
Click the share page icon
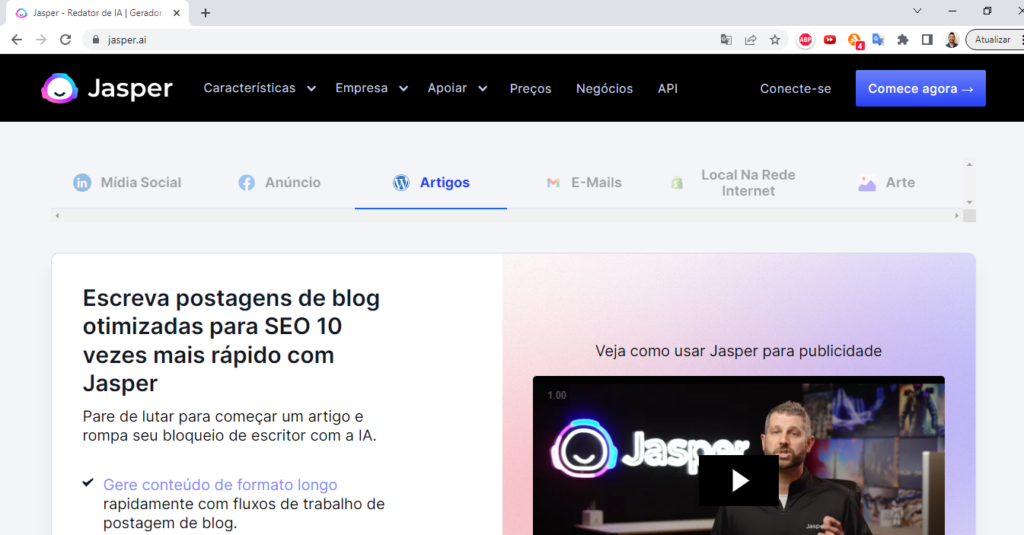point(750,40)
